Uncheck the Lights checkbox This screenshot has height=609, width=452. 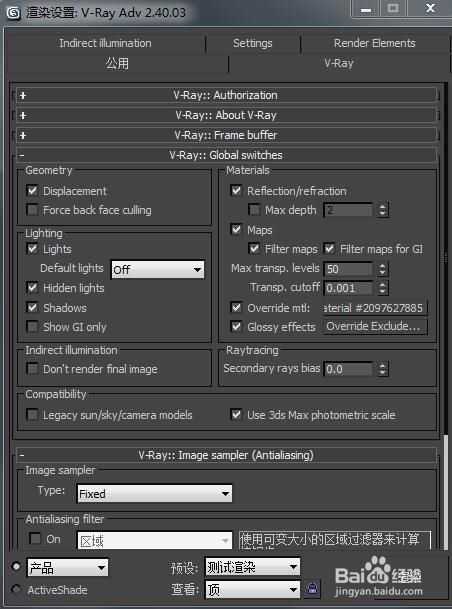pyautogui.click(x=32, y=249)
